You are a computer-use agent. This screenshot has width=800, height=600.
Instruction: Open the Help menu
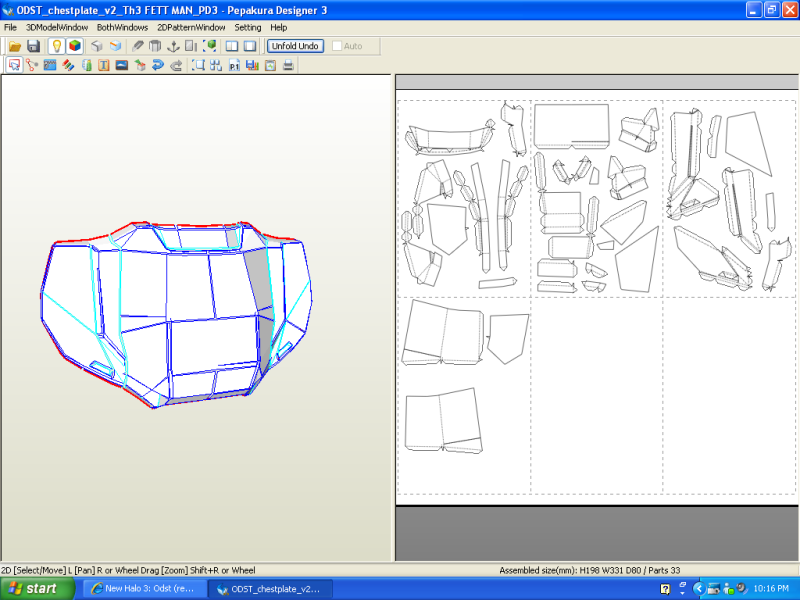279,28
